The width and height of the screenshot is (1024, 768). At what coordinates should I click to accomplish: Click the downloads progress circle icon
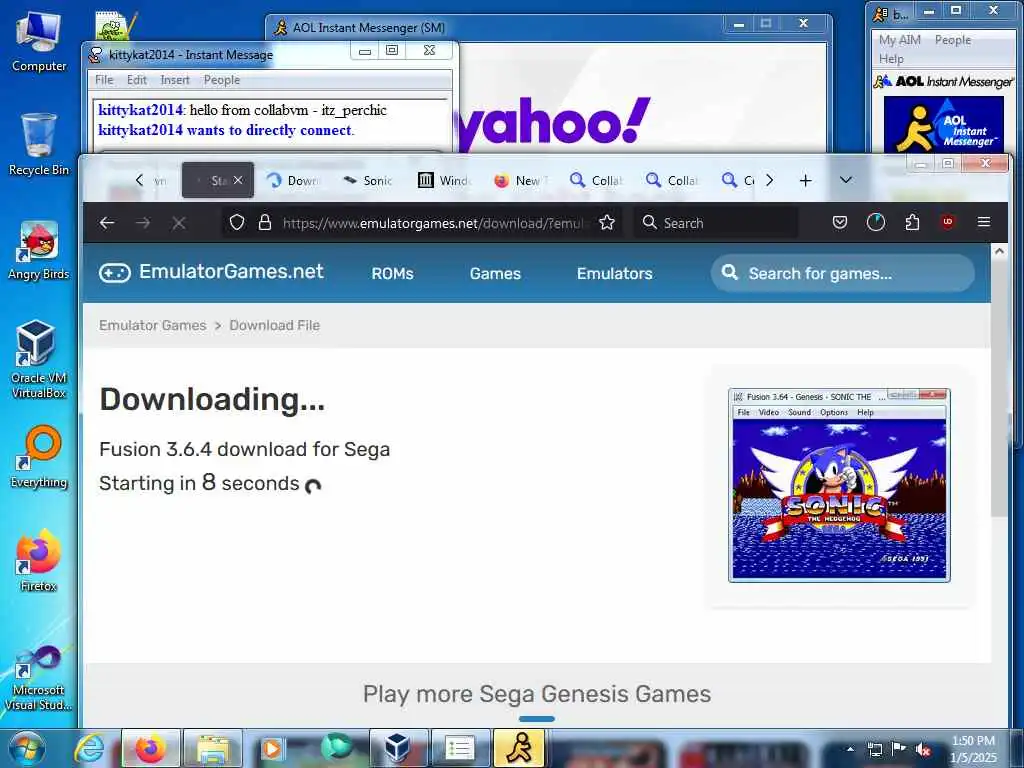[x=876, y=223]
